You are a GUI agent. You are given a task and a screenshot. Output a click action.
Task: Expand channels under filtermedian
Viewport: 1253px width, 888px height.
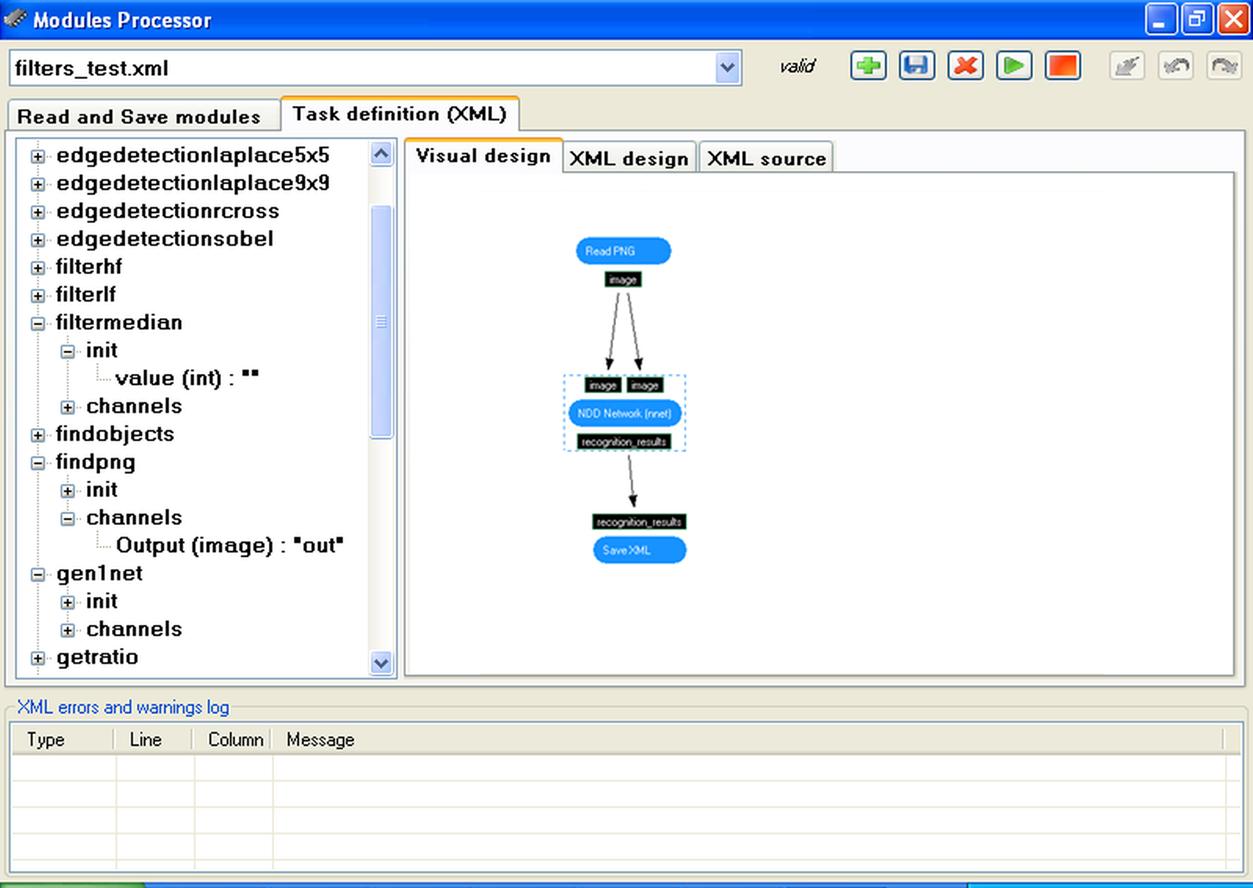pyautogui.click(x=67, y=407)
